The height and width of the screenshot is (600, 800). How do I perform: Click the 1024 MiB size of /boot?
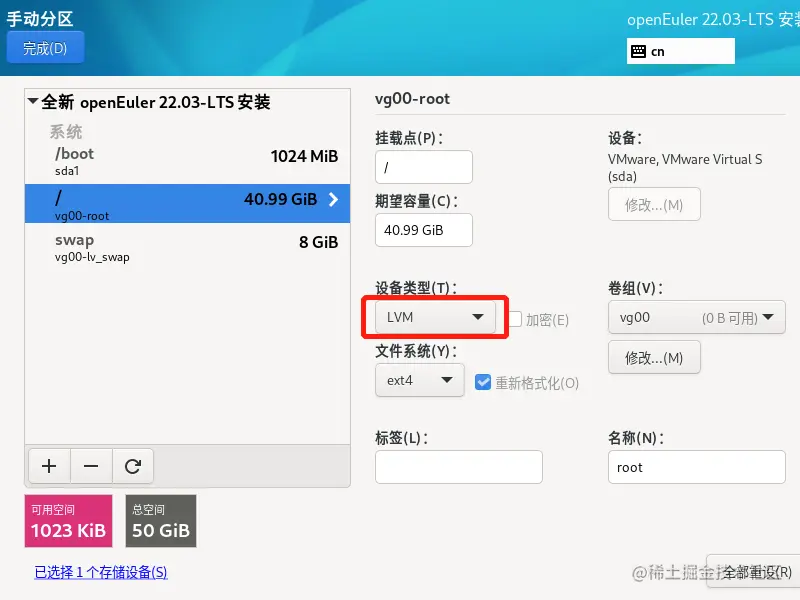[x=304, y=156]
